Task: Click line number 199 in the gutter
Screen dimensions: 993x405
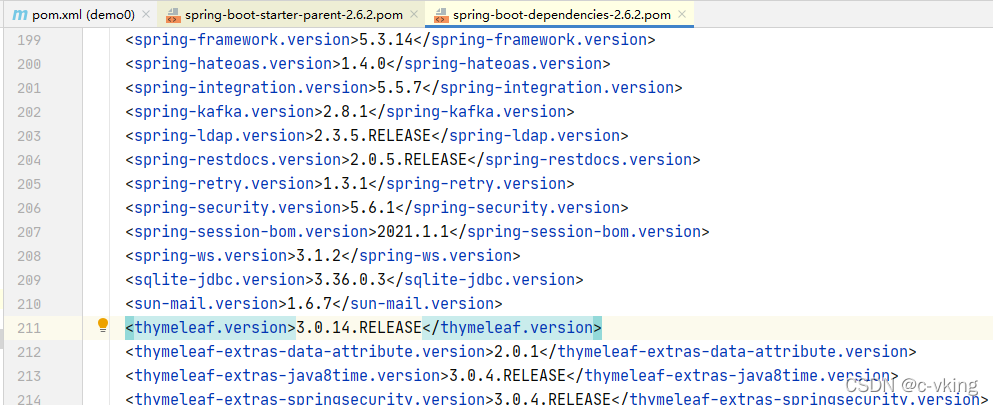Action: click(x=29, y=40)
